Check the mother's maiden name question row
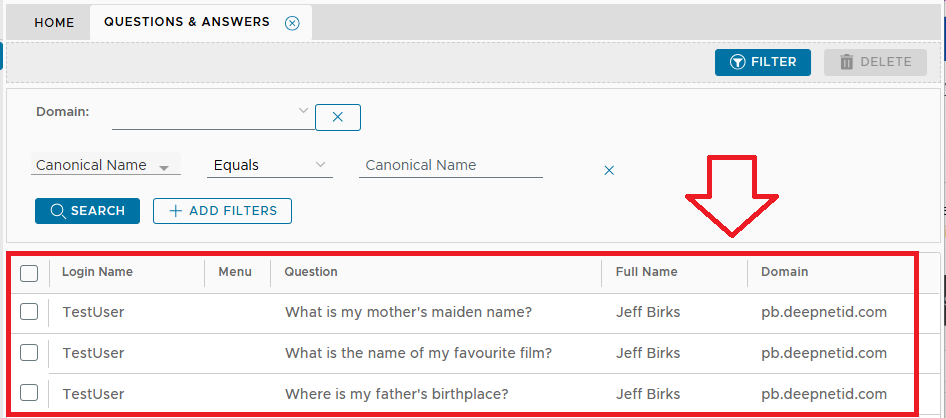This screenshot has height=418, width=946. click(29, 312)
